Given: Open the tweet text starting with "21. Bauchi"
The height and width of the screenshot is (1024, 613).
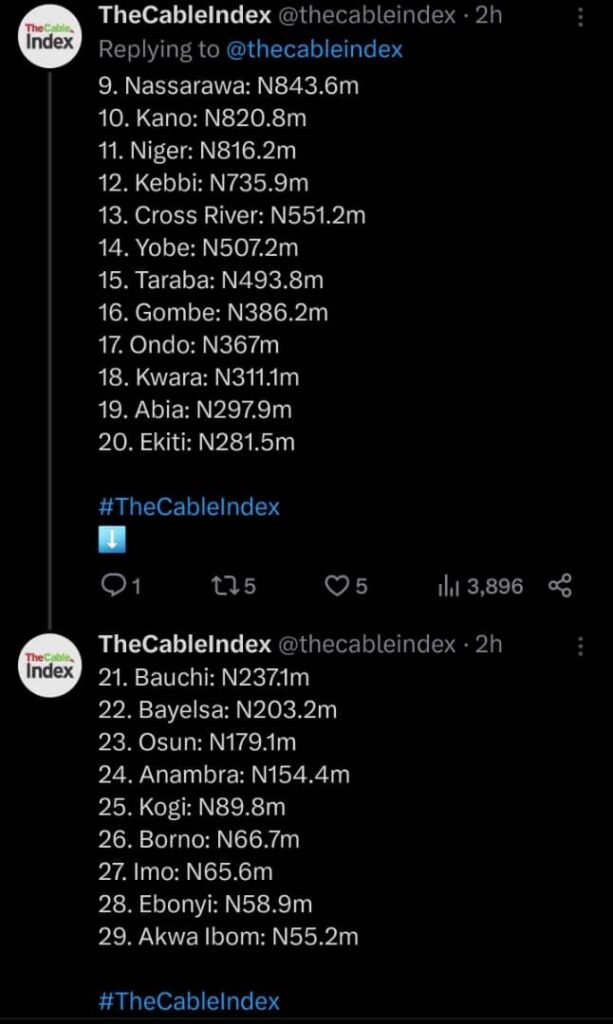Looking at the screenshot, I should 204,678.
